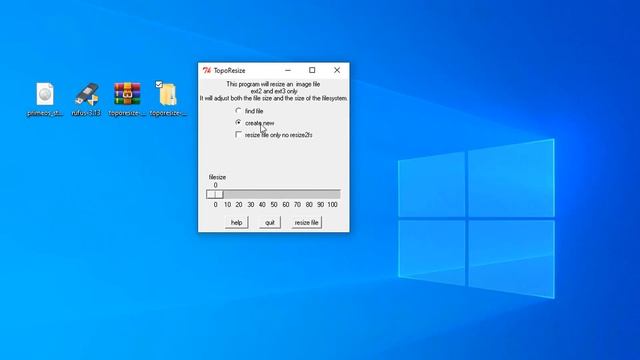
Task: Click the TopoResize title bar Tk icon
Action: click(207, 70)
